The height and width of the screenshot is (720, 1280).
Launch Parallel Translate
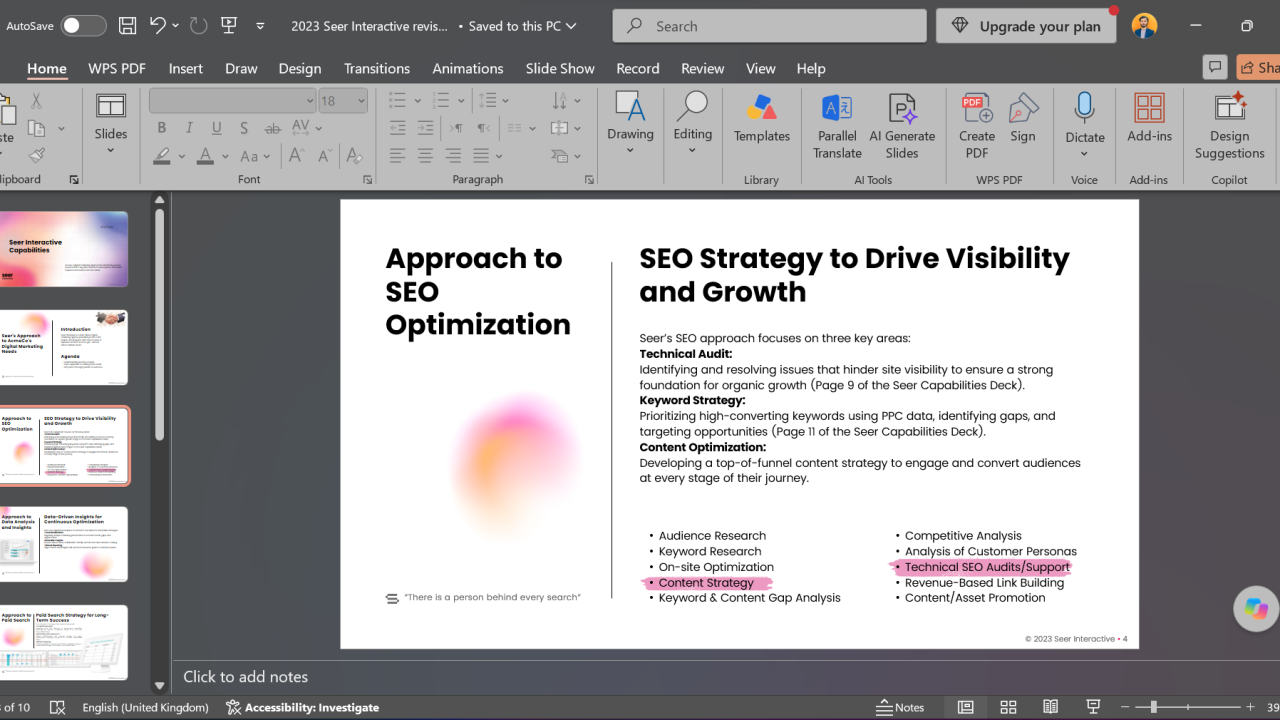click(837, 126)
